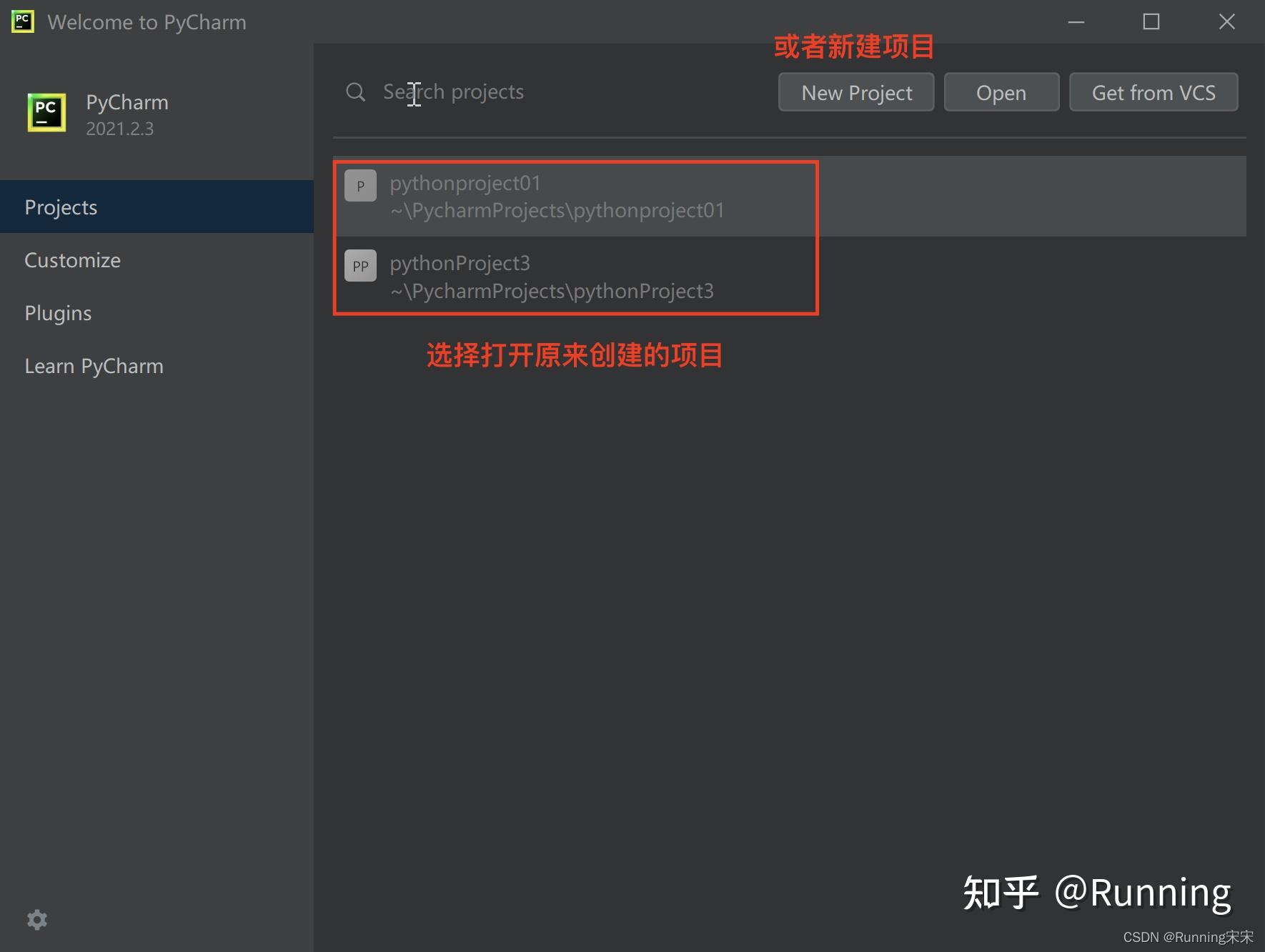Open recent project pythonproject01
Viewport: 1265px width, 952px height.
coord(790,197)
